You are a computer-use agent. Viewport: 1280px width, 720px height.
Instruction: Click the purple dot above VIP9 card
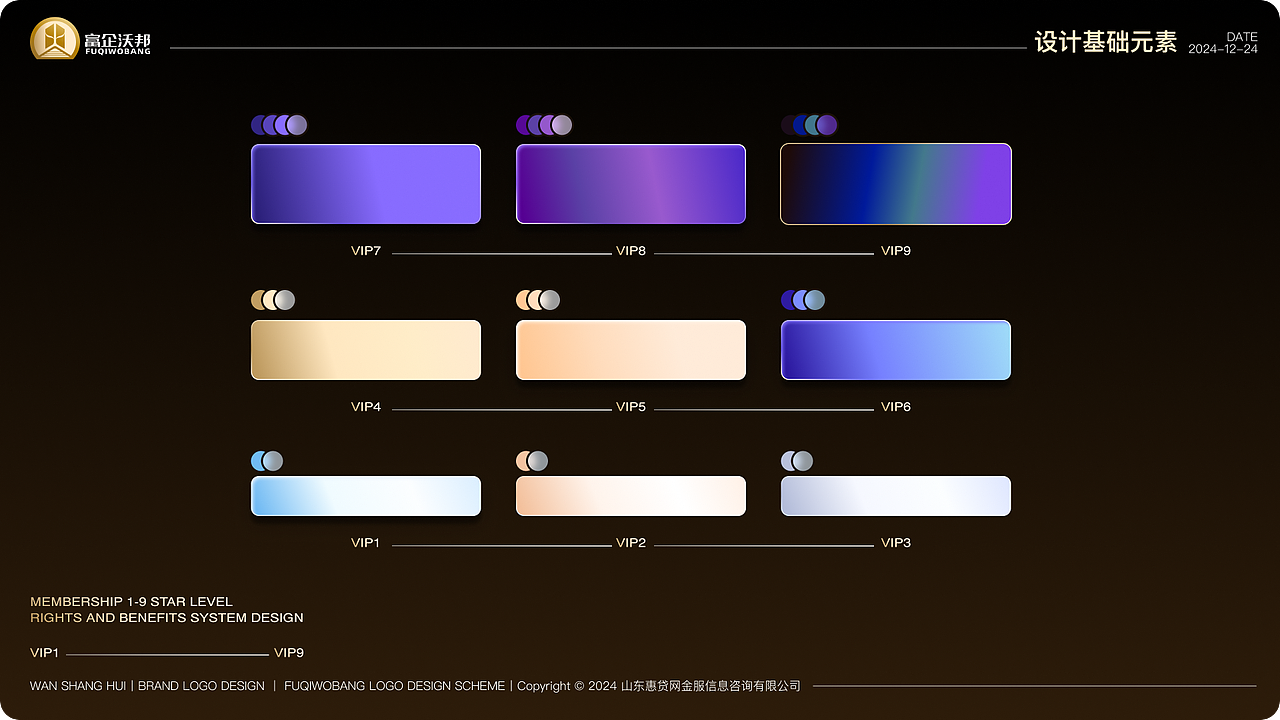coord(827,125)
